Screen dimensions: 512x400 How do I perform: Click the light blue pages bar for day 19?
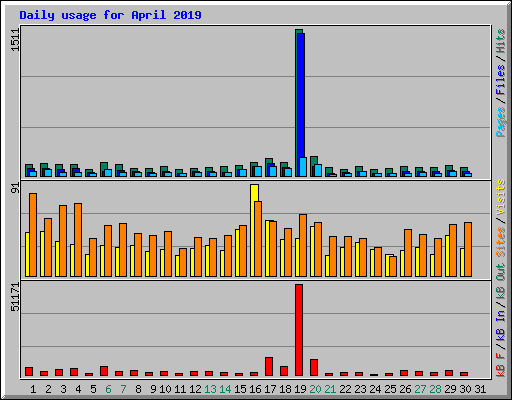pyautogui.click(x=303, y=167)
